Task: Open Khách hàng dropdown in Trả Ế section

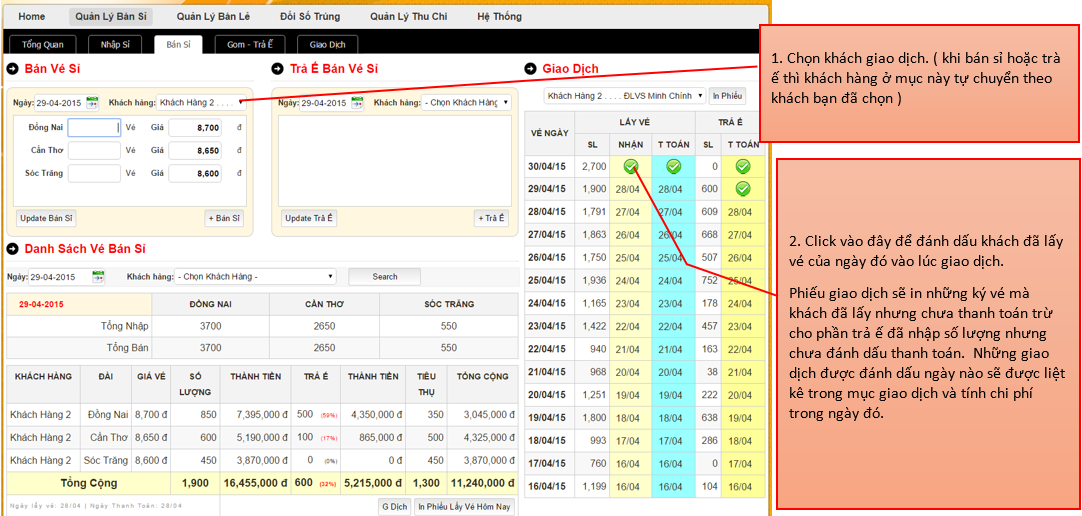Action: coord(466,102)
